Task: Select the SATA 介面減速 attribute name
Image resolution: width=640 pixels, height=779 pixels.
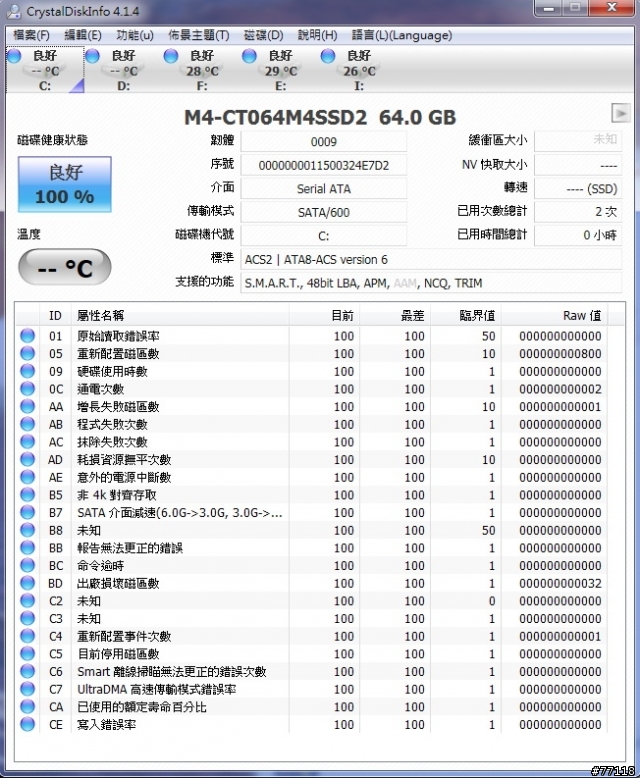Action: click(x=179, y=513)
